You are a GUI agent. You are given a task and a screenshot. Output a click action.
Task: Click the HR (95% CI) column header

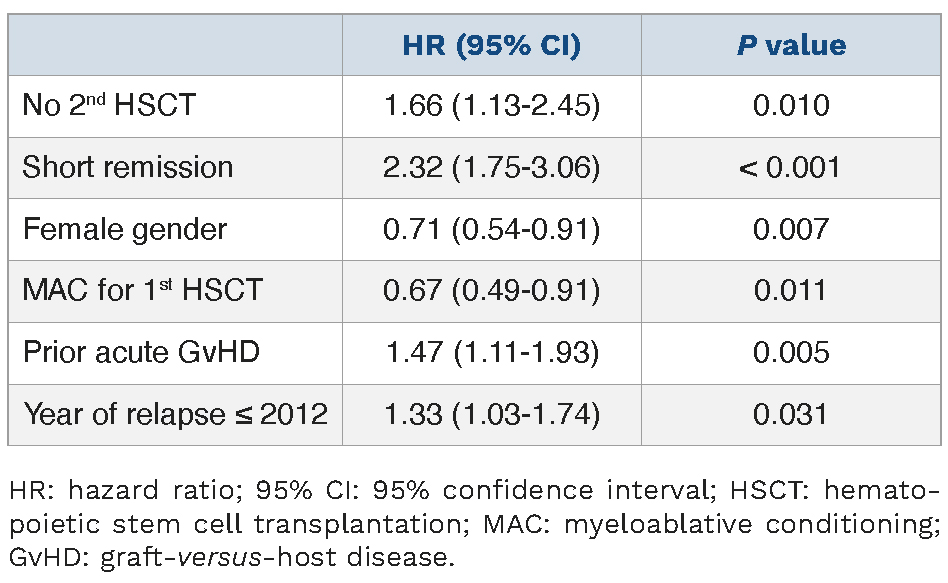pos(491,45)
